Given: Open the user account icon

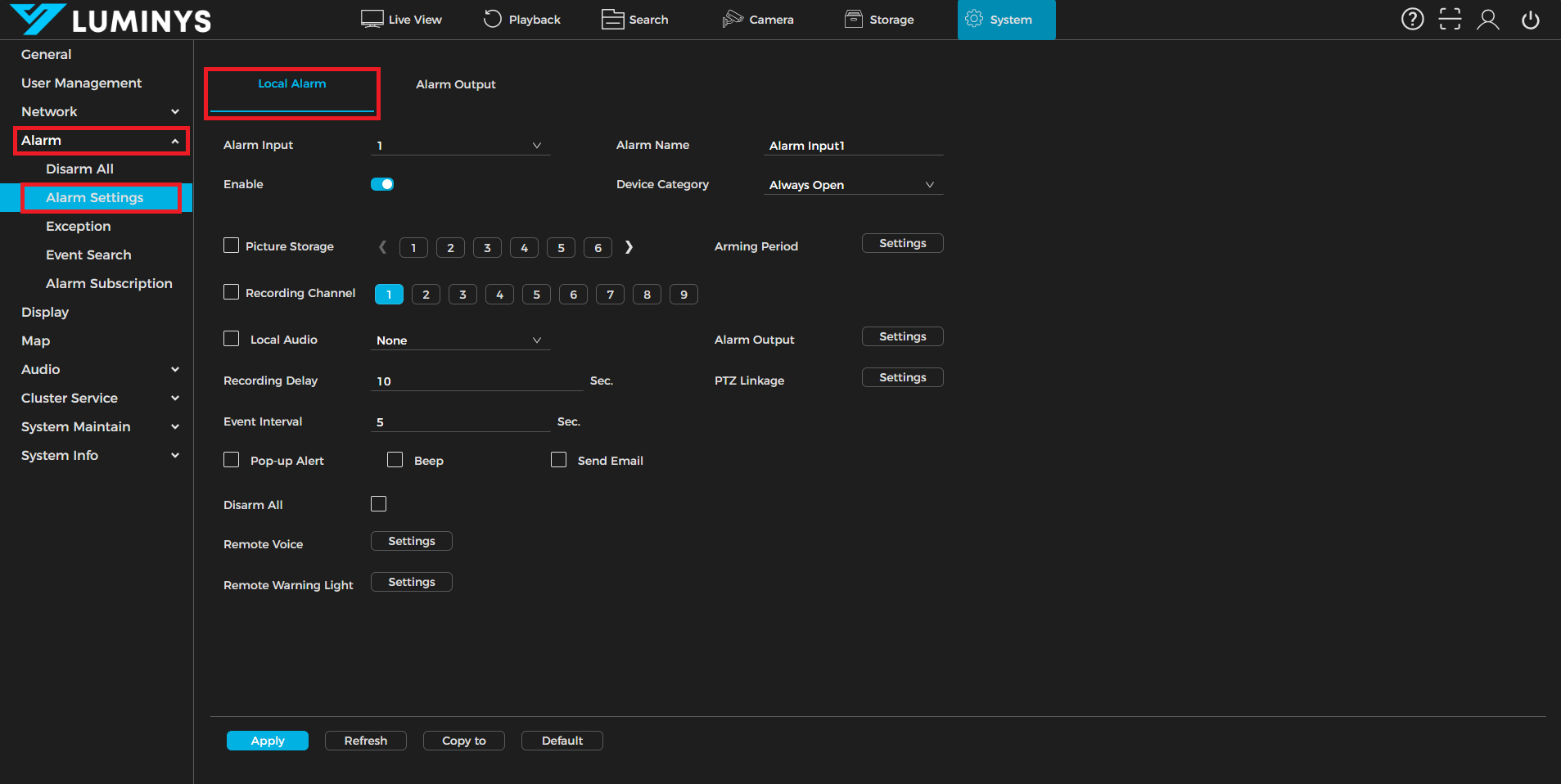Looking at the screenshot, I should pos(1487,19).
